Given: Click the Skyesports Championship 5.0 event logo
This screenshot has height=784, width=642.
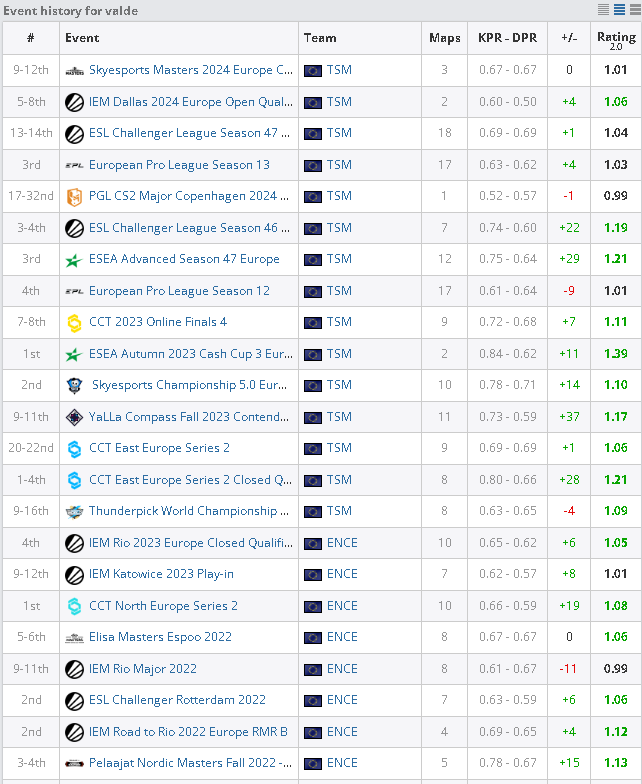Looking at the screenshot, I should click(x=74, y=386).
